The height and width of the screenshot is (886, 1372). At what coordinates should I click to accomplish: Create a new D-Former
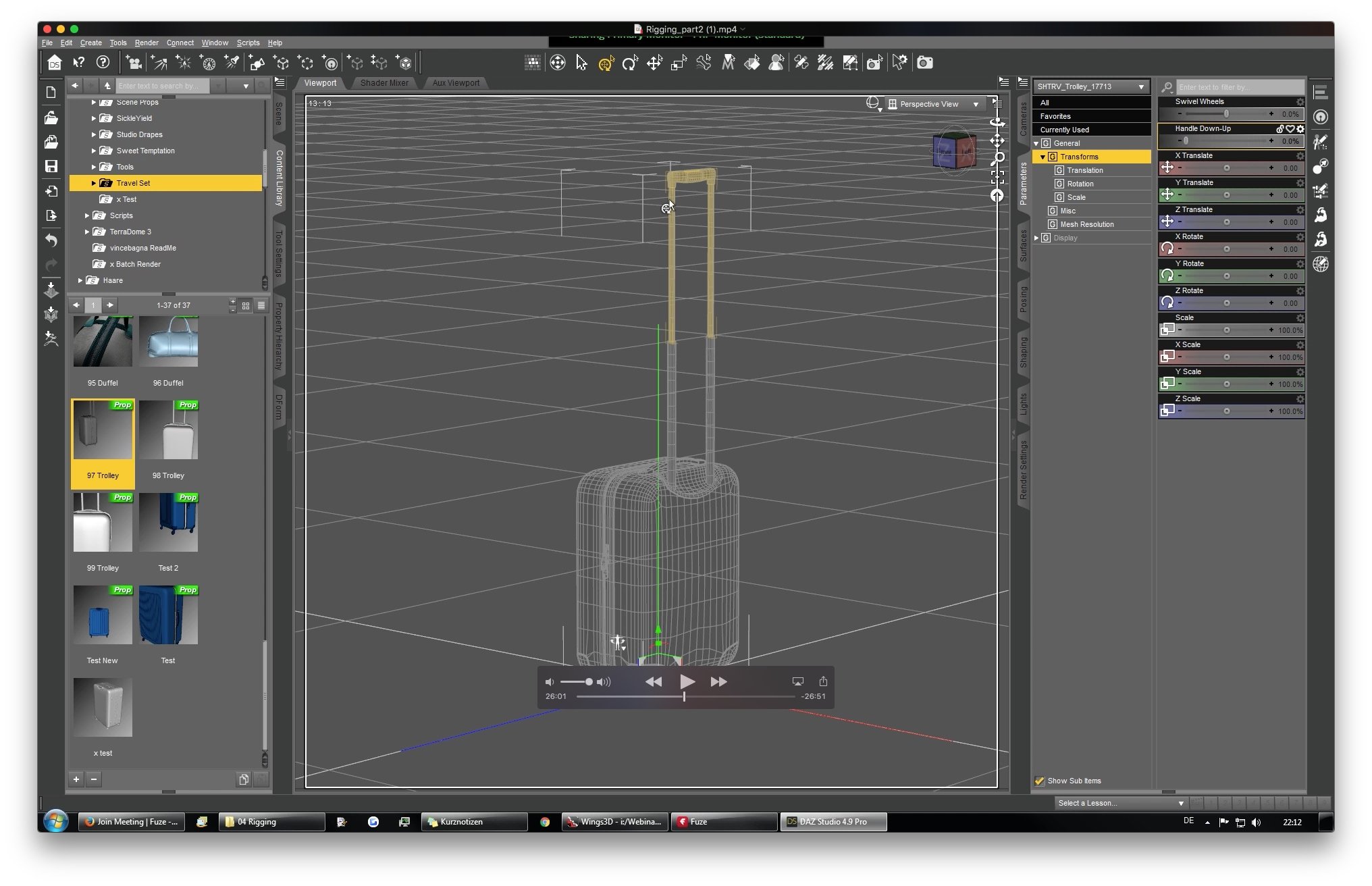click(x=330, y=63)
